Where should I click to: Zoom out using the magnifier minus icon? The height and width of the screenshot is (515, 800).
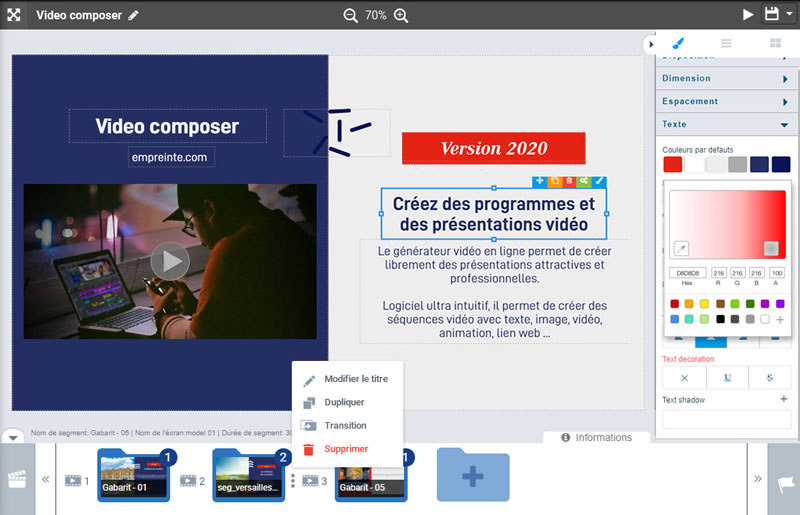(x=350, y=15)
